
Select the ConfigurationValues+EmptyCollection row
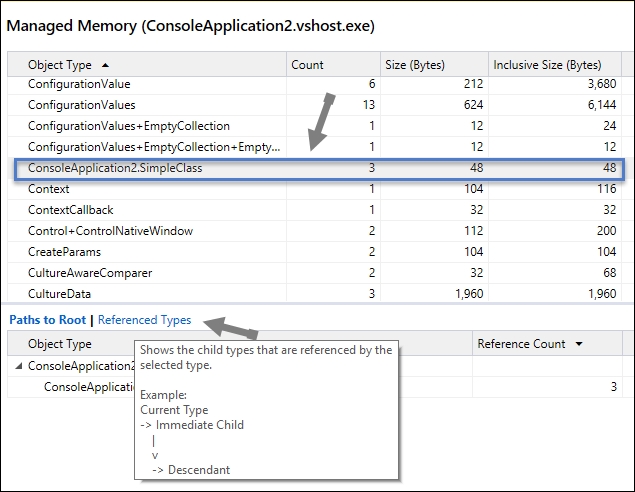(x=314, y=126)
